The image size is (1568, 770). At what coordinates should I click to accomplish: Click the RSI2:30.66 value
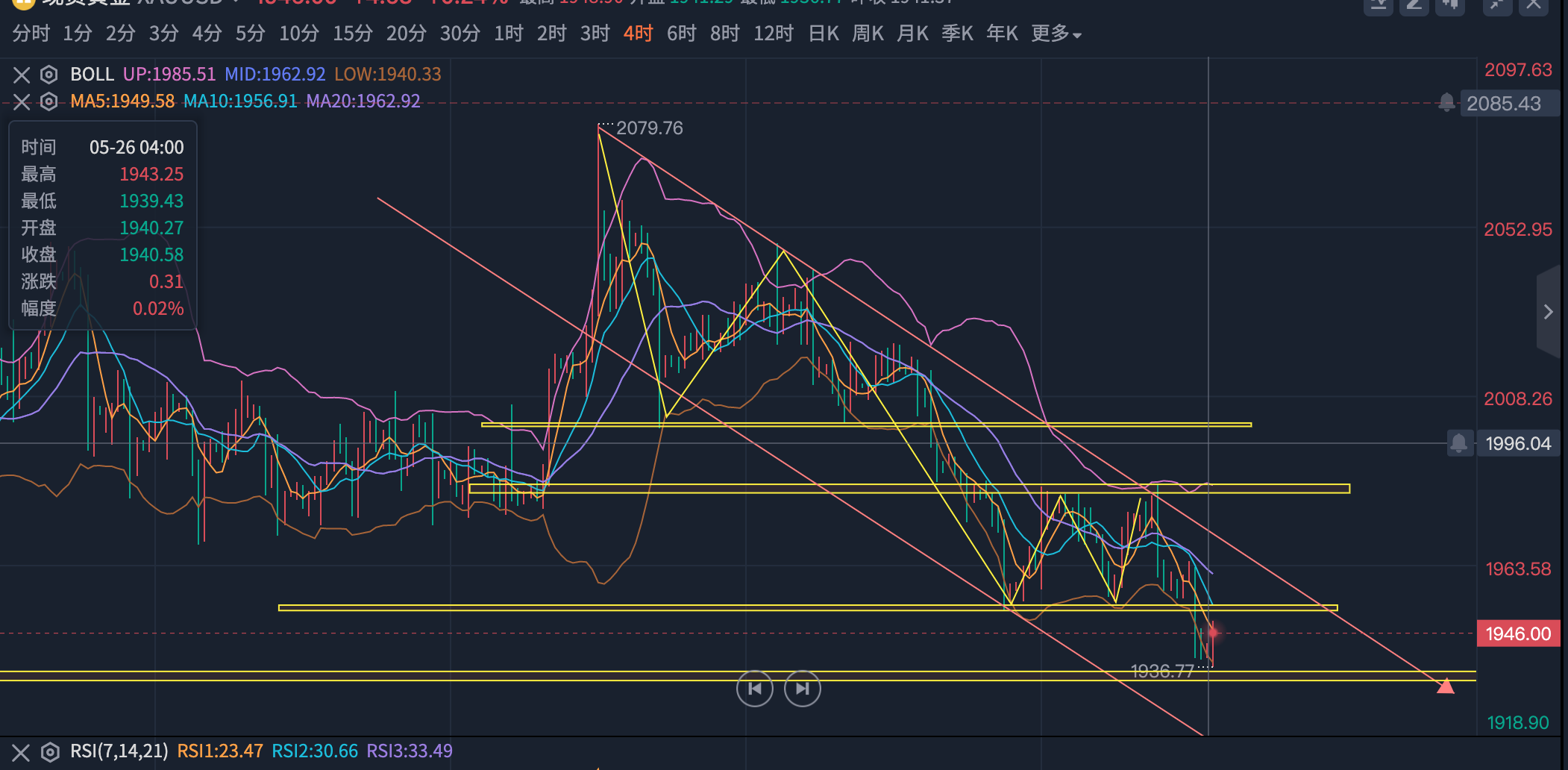(315, 751)
